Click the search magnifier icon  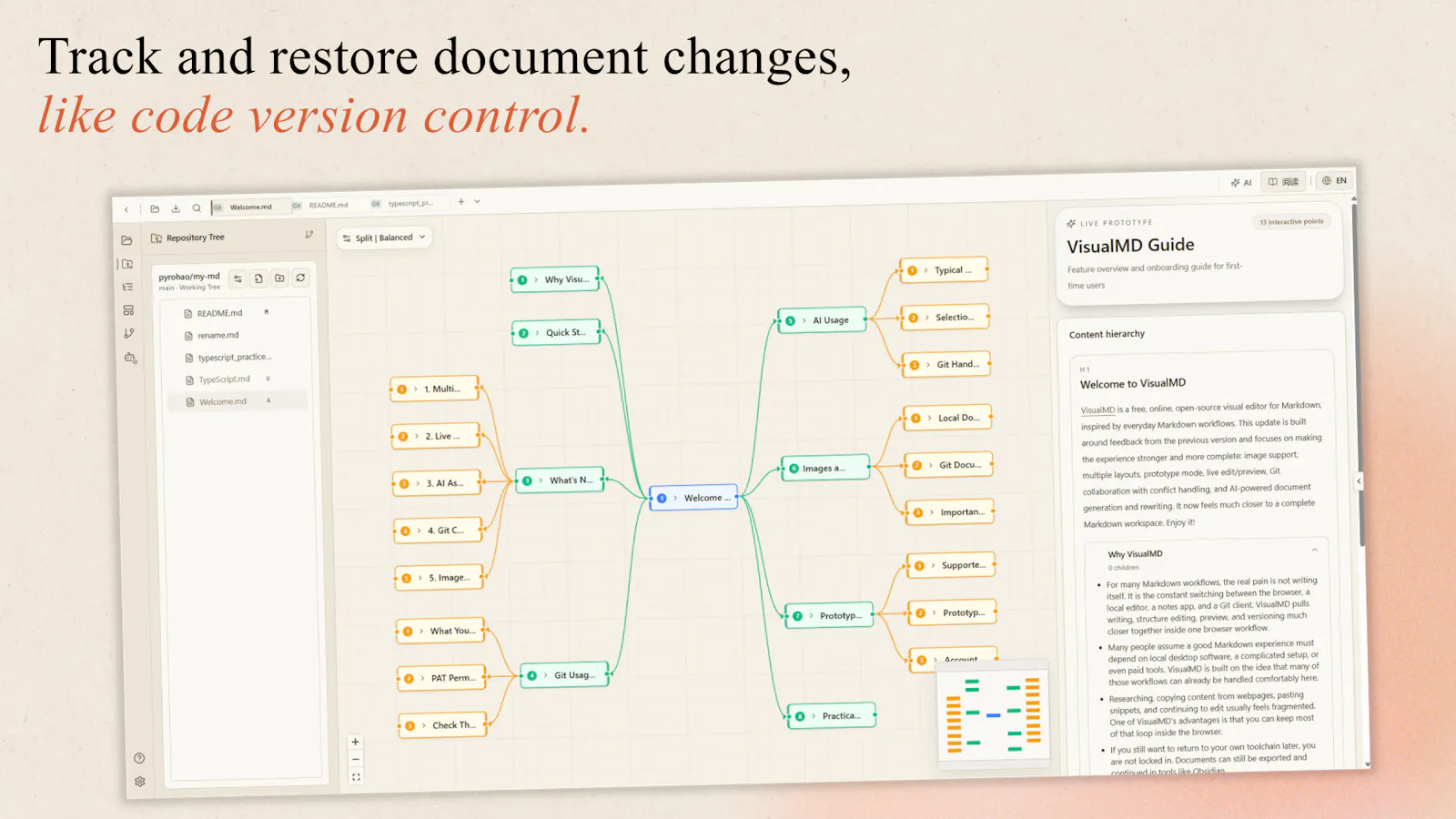197,207
